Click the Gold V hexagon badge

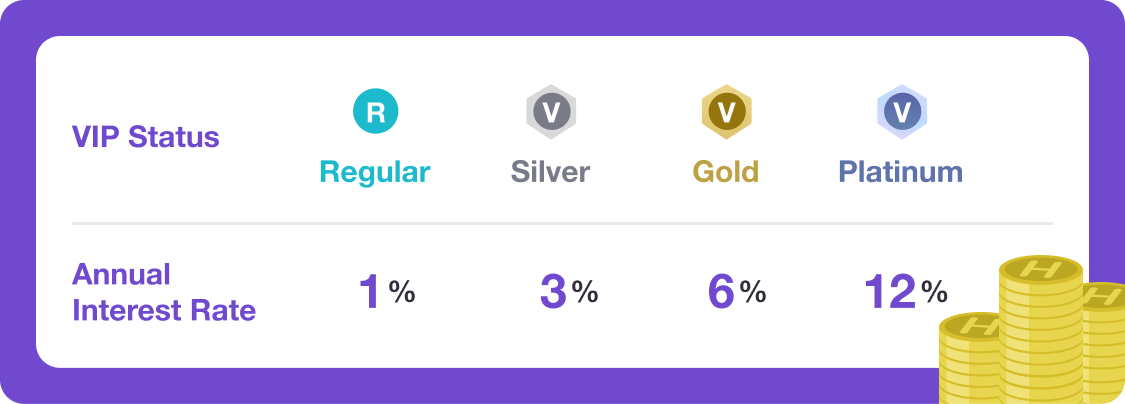(x=726, y=112)
